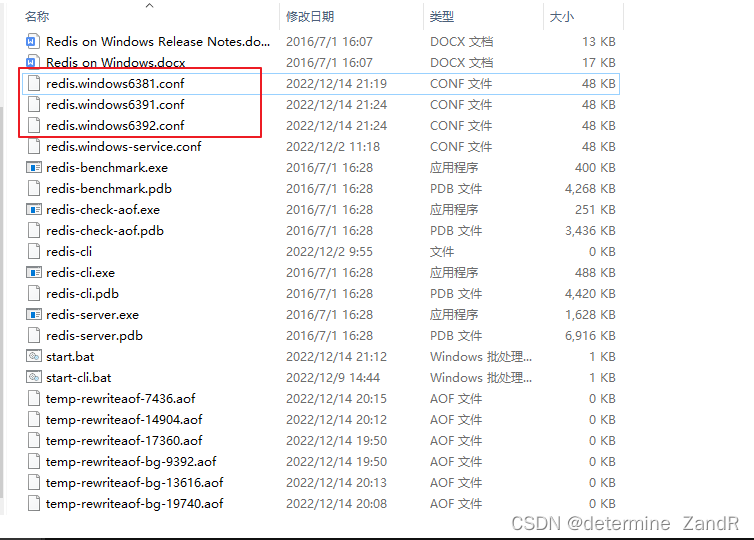Select file name redis-server.exe
The image size is (754, 540).
pos(92,314)
